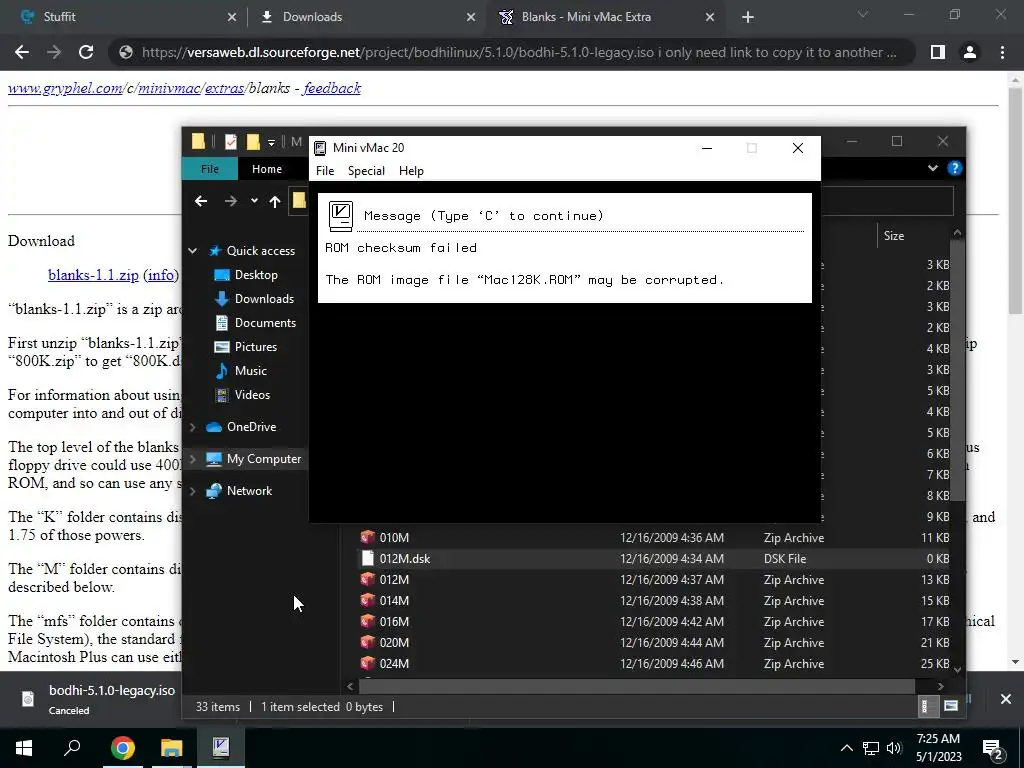
Task: Switch to Home tab in File Explorer
Action: pos(266,168)
